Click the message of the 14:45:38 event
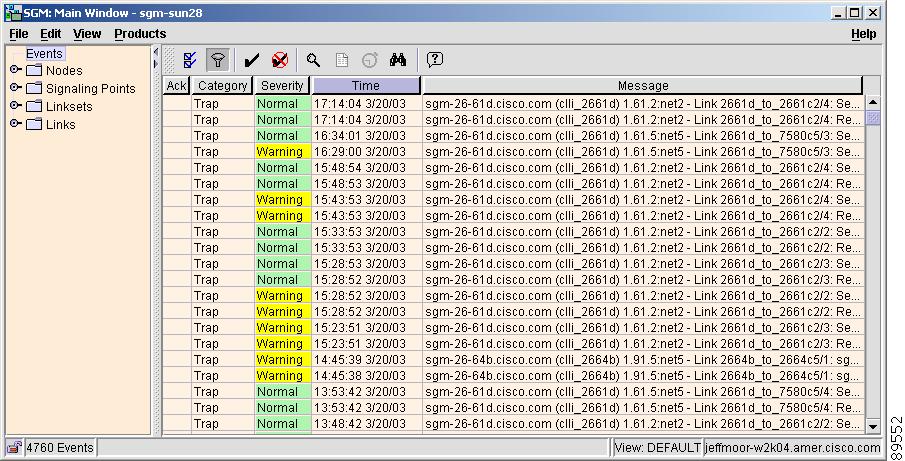Screen dimensions: 905x461 tap(643, 376)
